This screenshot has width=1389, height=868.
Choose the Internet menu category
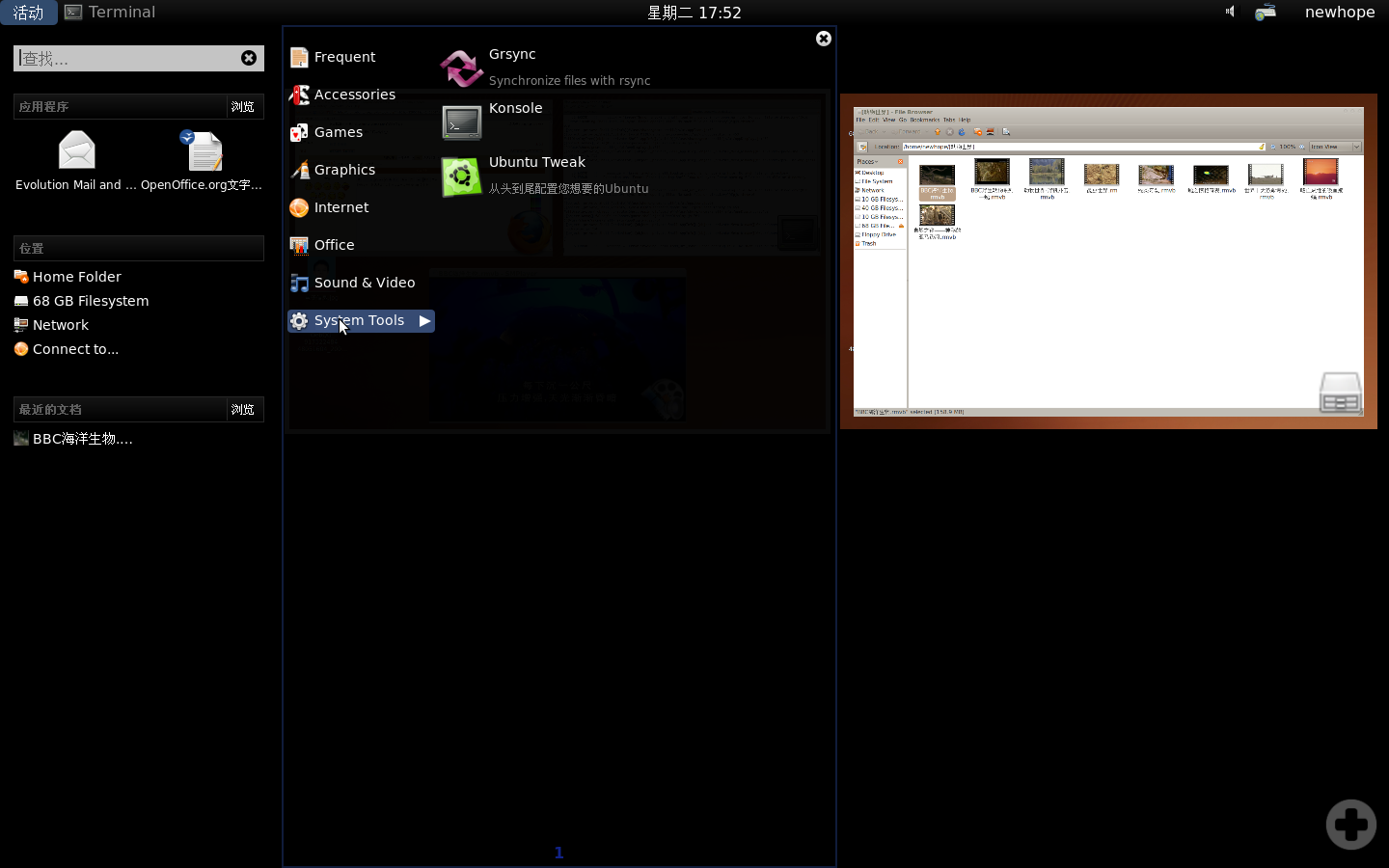click(x=341, y=207)
